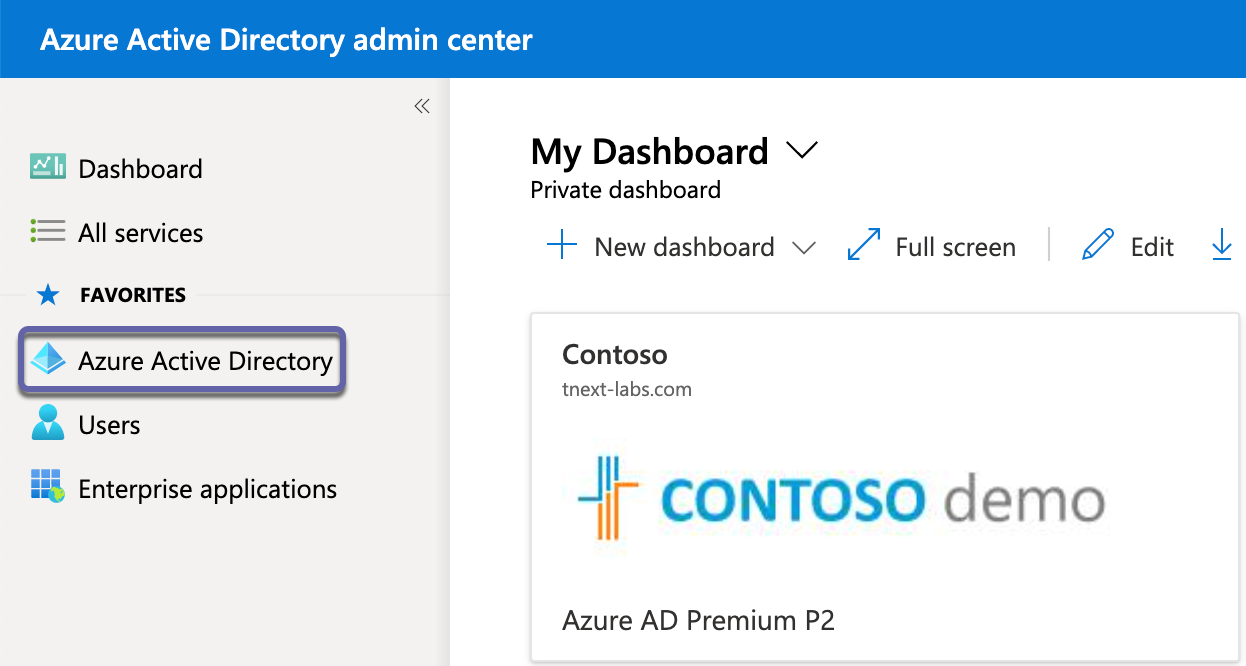
Task: Click the Contoso demo logo
Action: pyautogui.click(x=841, y=499)
